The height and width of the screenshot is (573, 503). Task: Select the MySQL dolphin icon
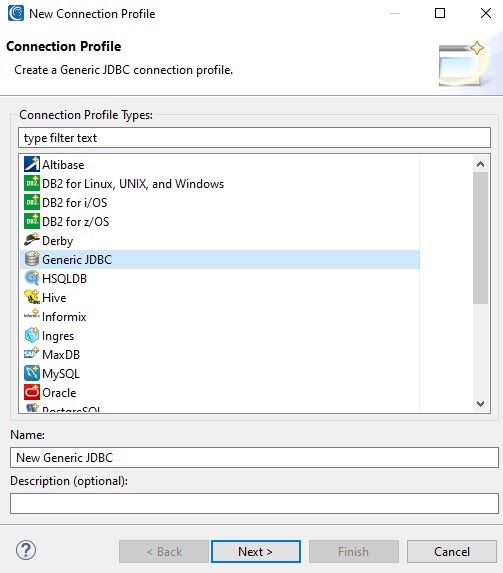click(x=32, y=373)
